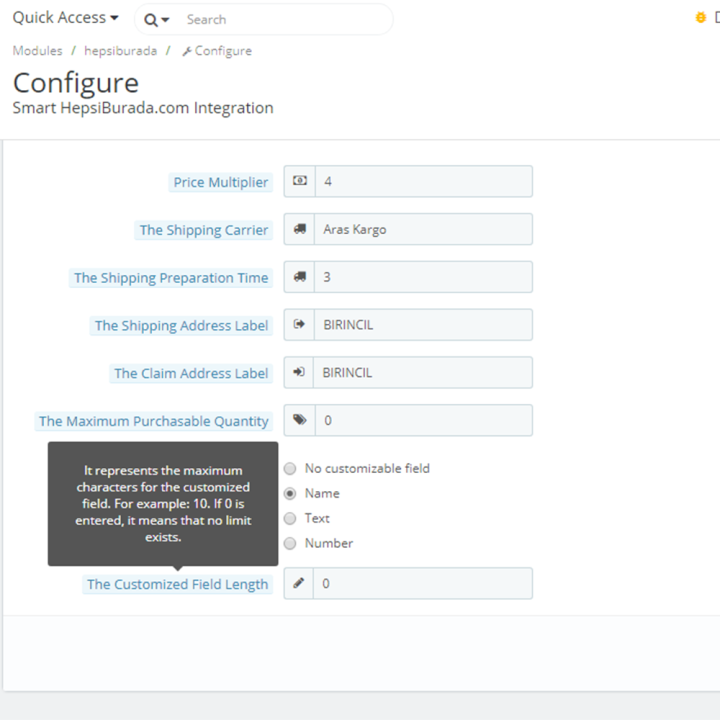720x720 pixels.
Task: Go to Modules breadcrumb link
Action: point(37,51)
